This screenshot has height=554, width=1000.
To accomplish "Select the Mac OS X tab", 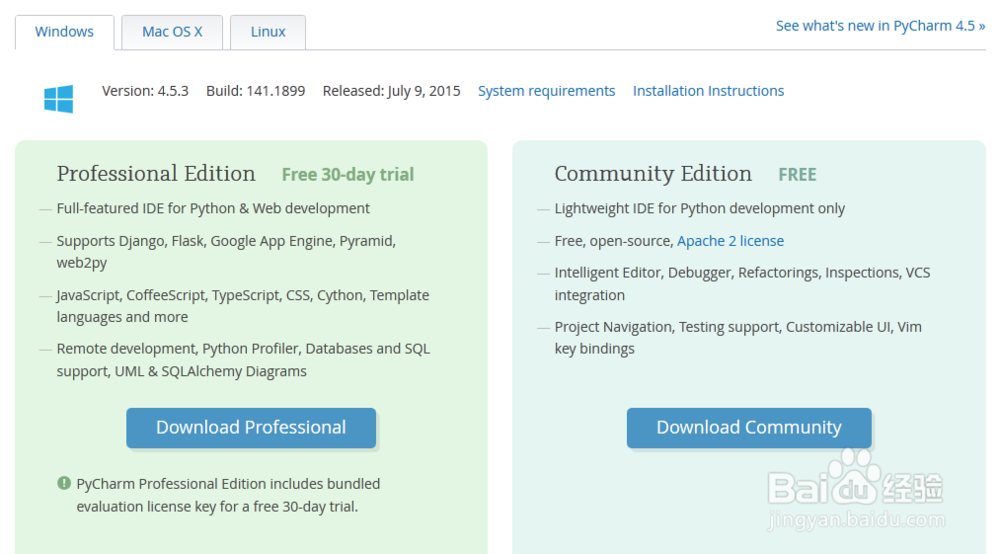I will point(172,32).
